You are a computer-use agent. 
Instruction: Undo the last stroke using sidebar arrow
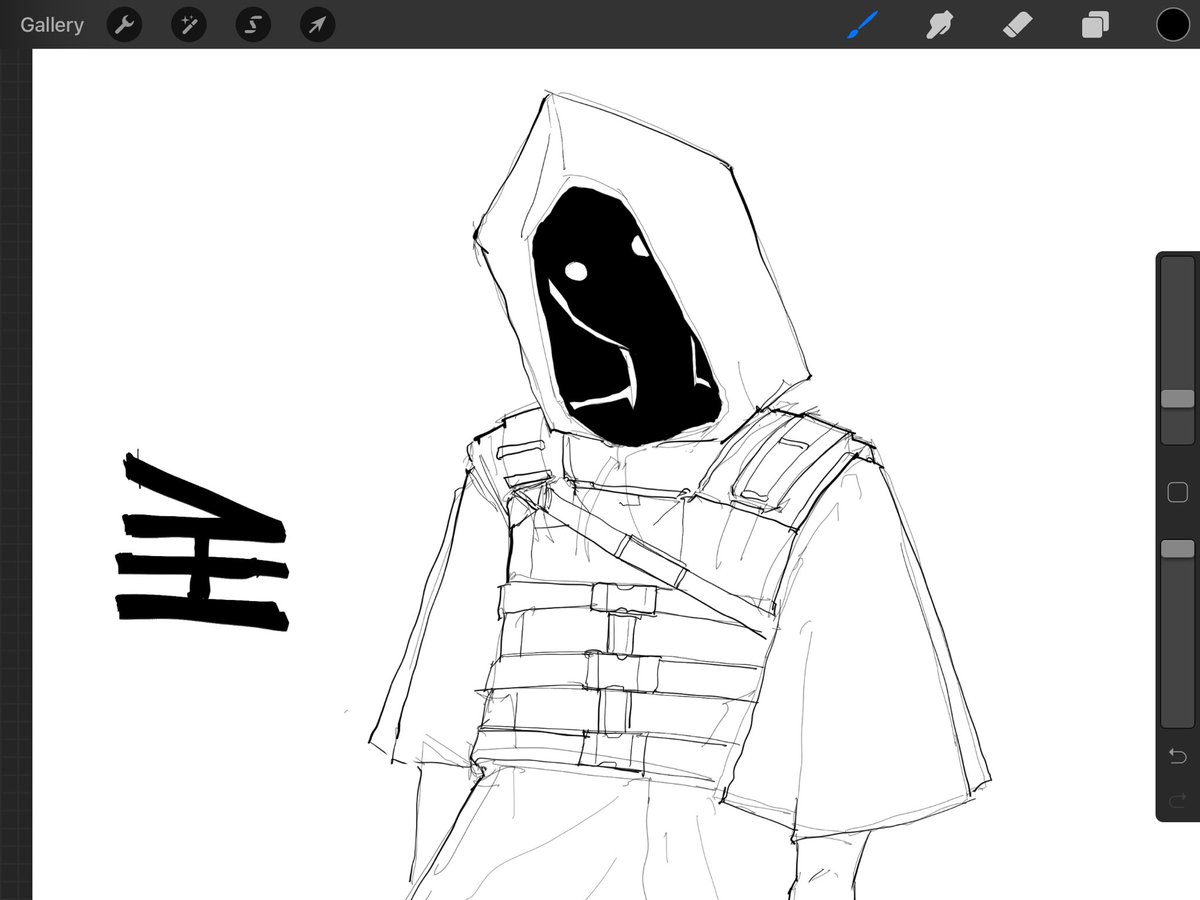click(x=1178, y=756)
